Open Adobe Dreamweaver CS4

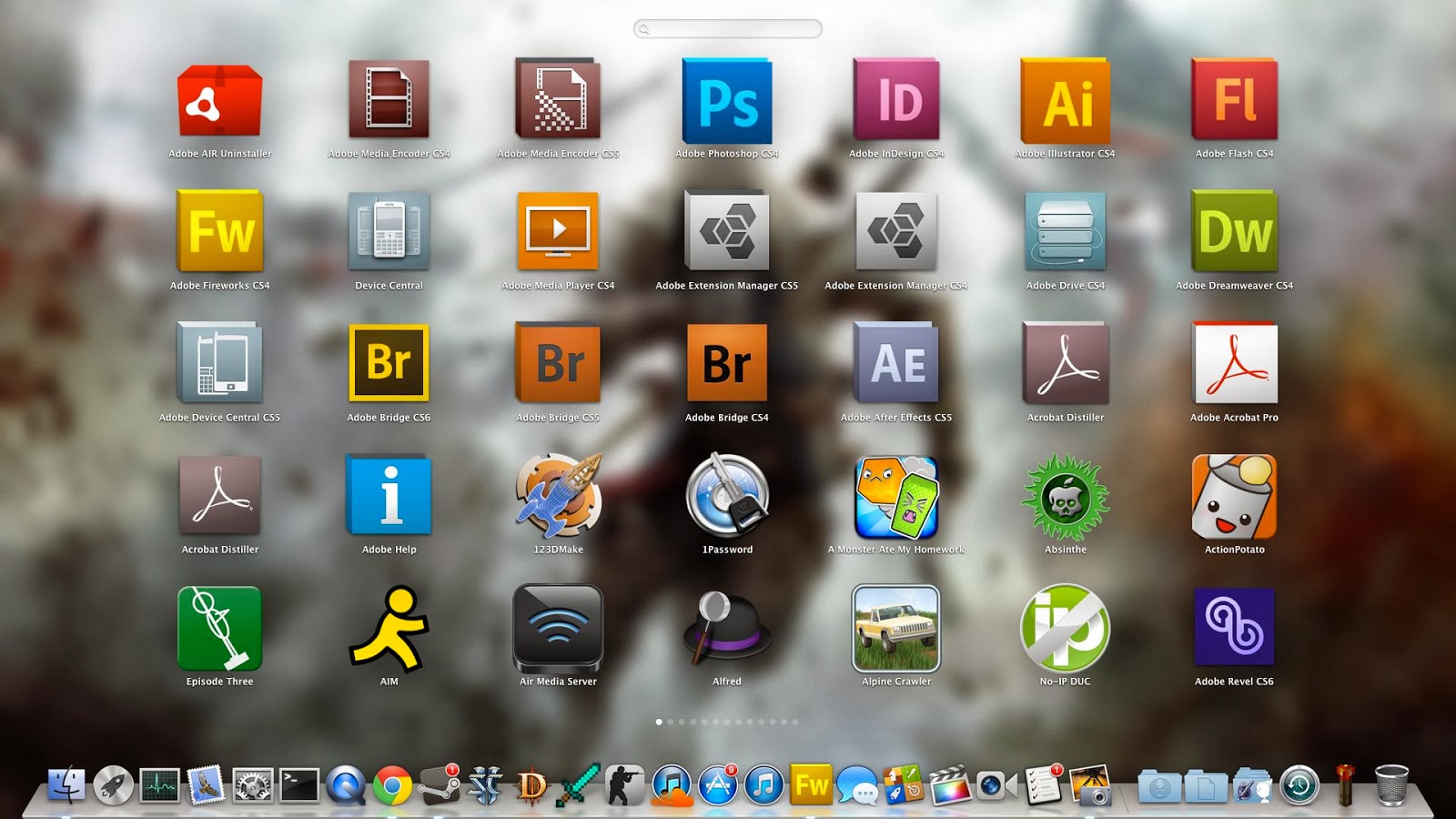(x=1235, y=230)
